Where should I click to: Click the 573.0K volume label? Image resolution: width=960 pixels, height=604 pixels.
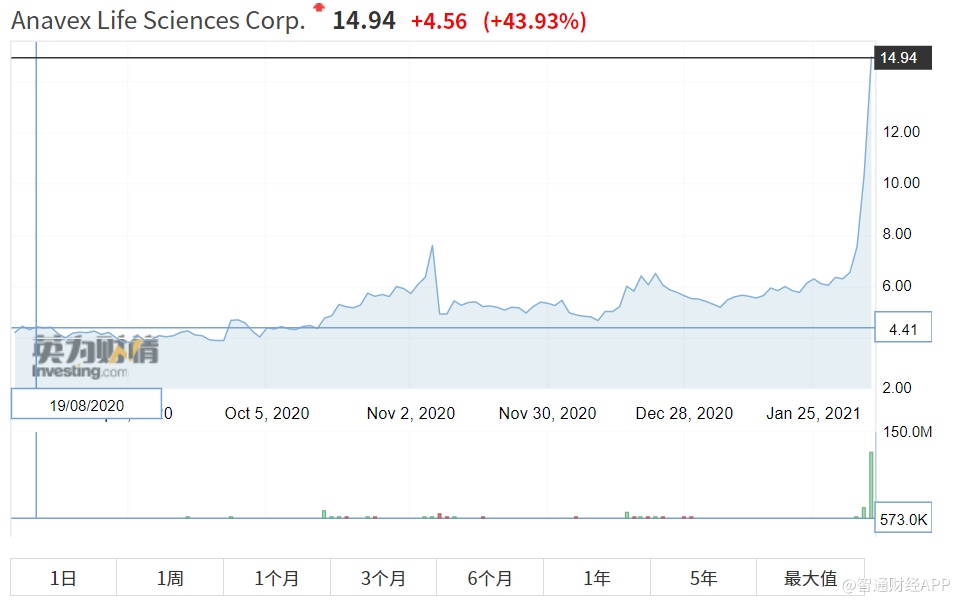[x=903, y=520]
